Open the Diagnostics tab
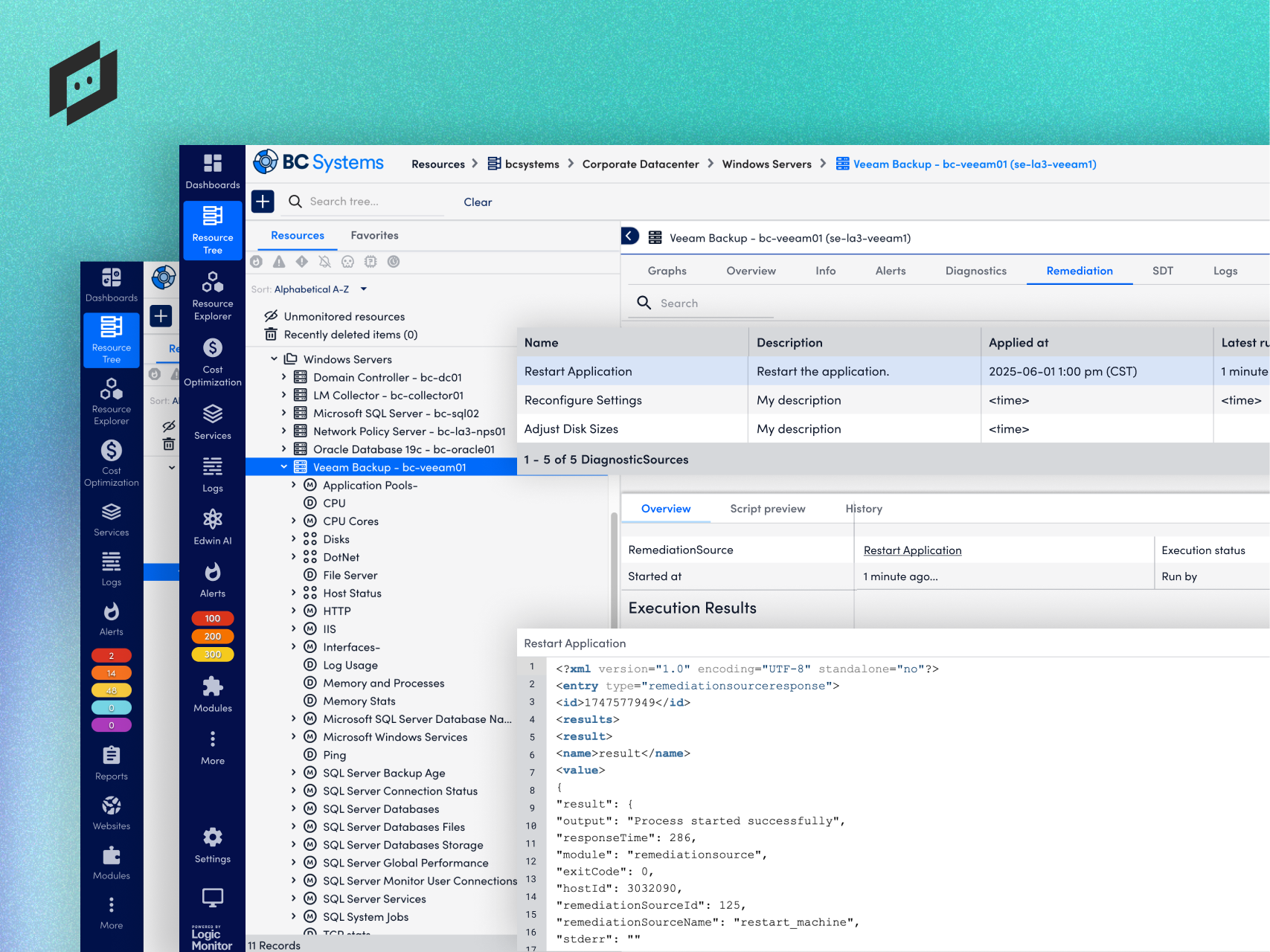The image size is (1270, 952). (x=976, y=271)
